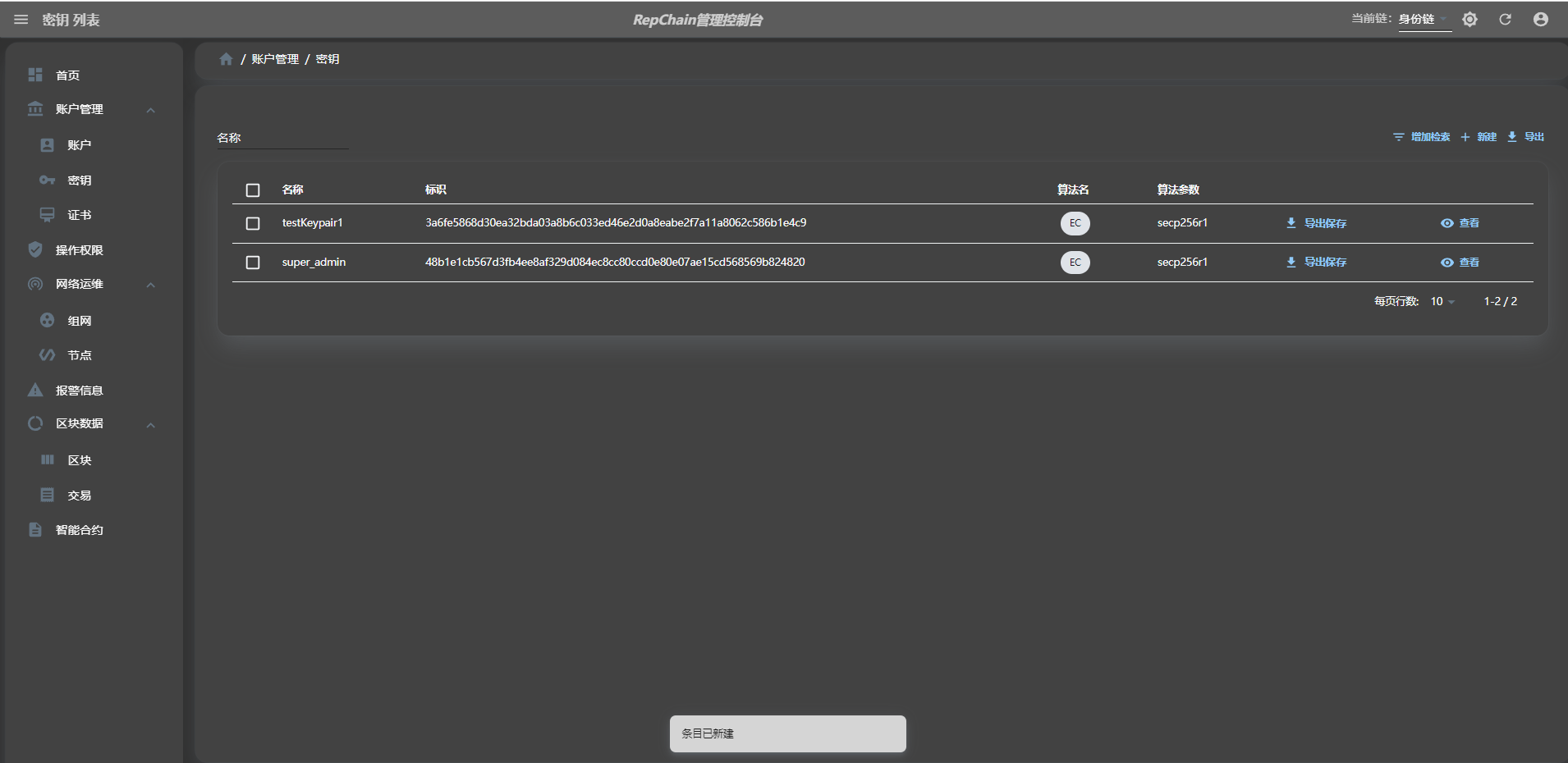This screenshot has height=763, width=1568.
Task: Click the plus icon beside 新建
Action: (x=1465, y=137)
